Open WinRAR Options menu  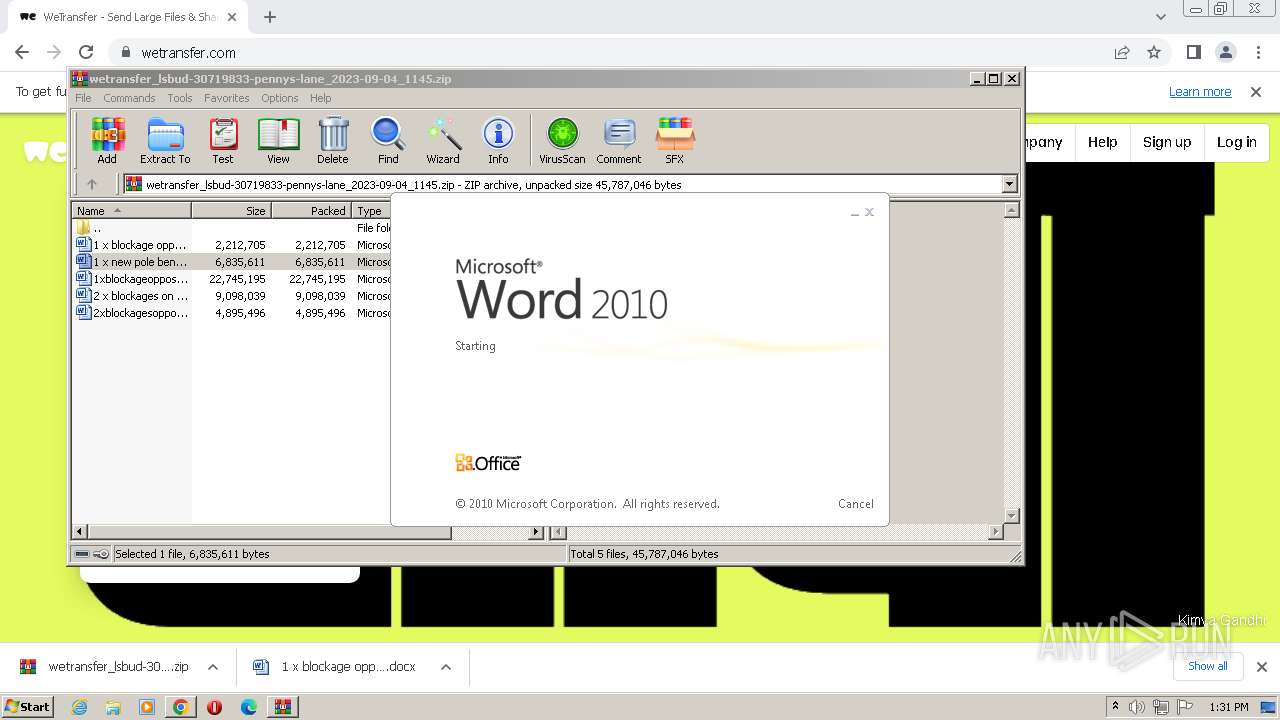[280, 98]
